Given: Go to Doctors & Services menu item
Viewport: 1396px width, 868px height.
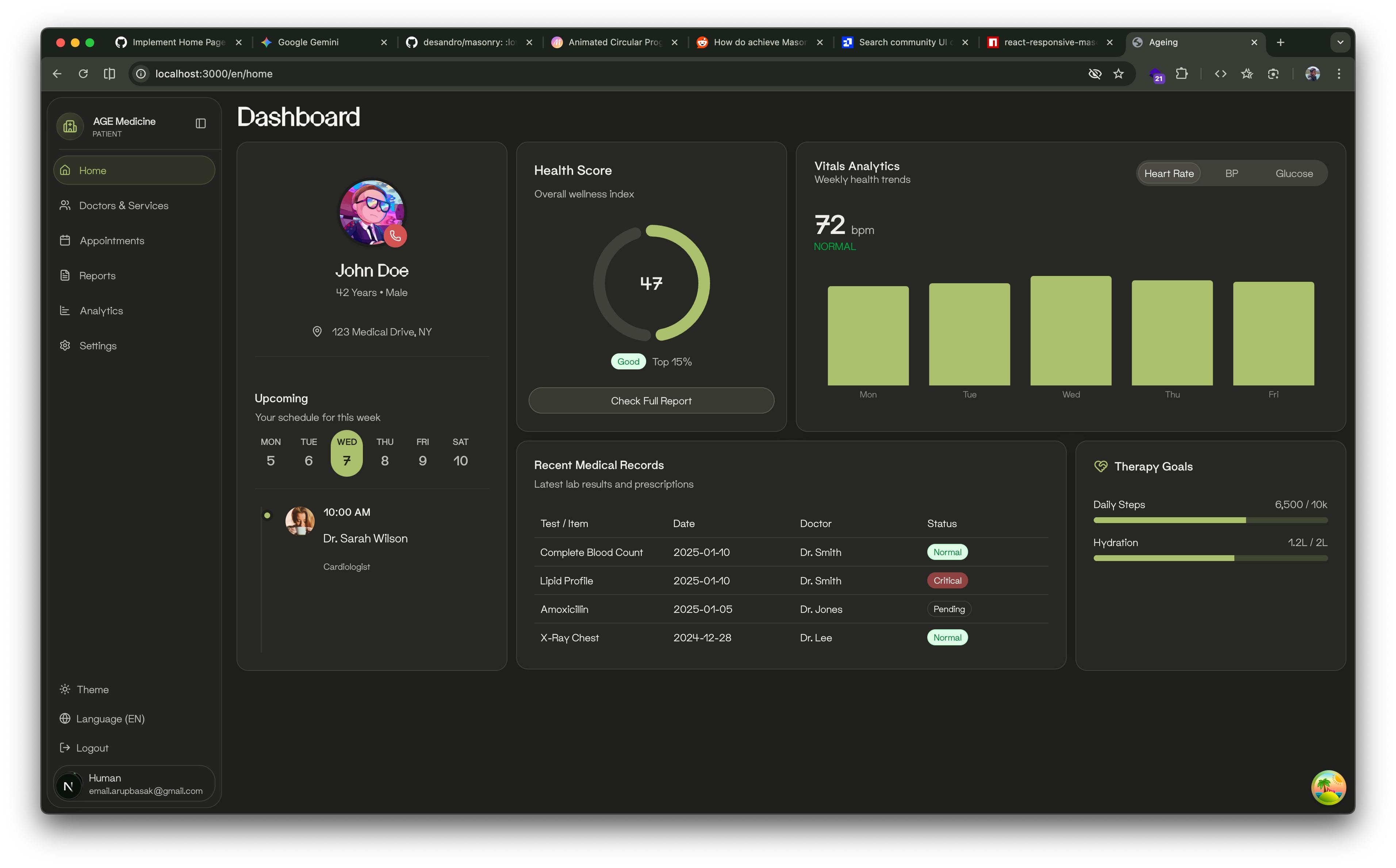Looking at the screenshot, I should pos(123,206).
